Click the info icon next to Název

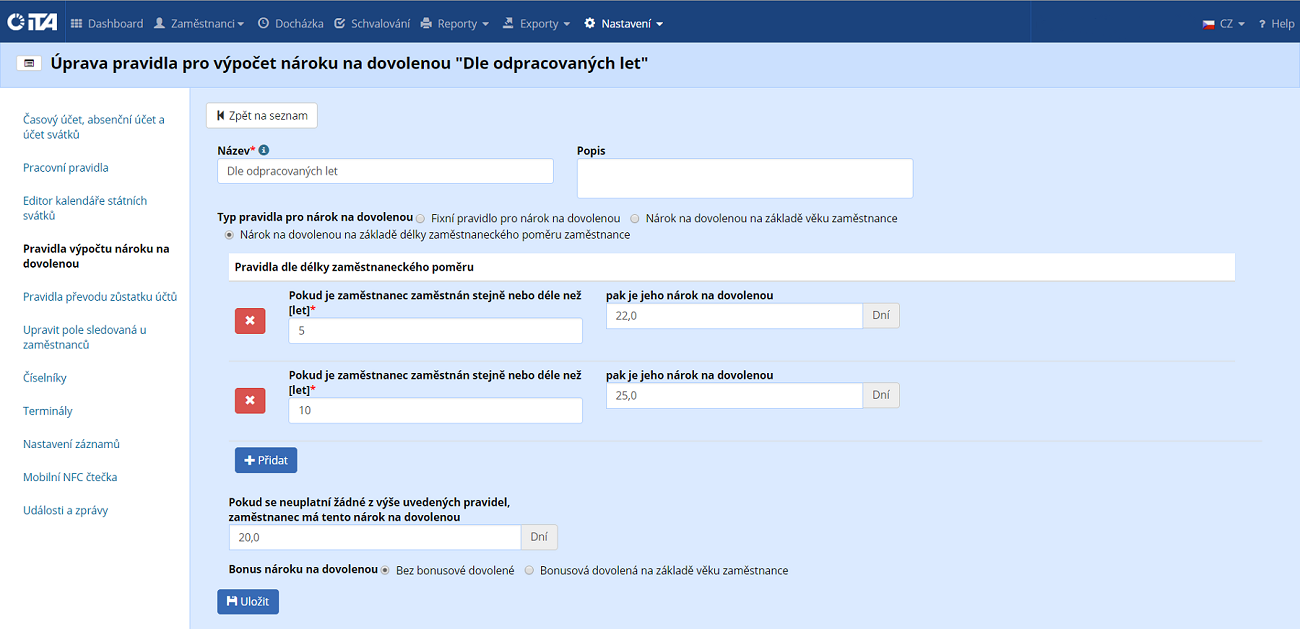click(264, 151)
